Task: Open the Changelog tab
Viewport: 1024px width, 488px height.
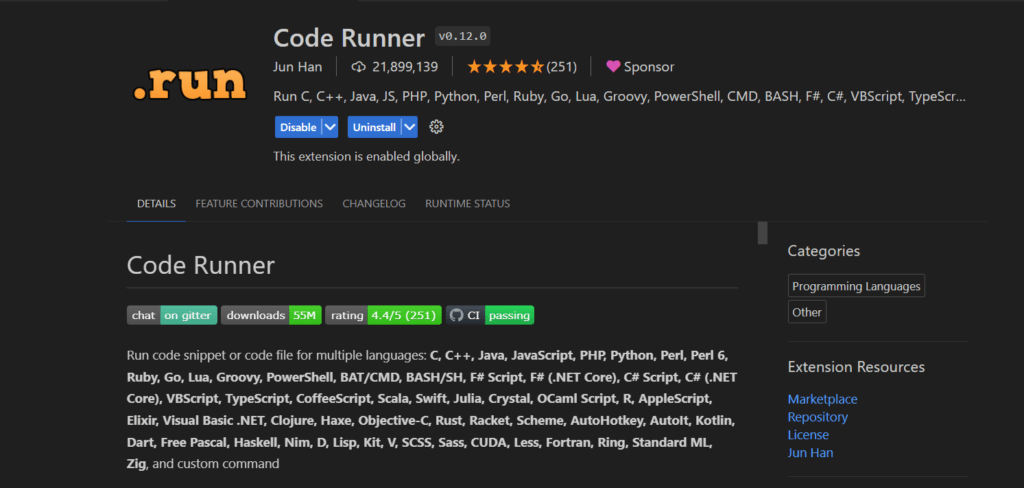Action: [x=374, y=204]
